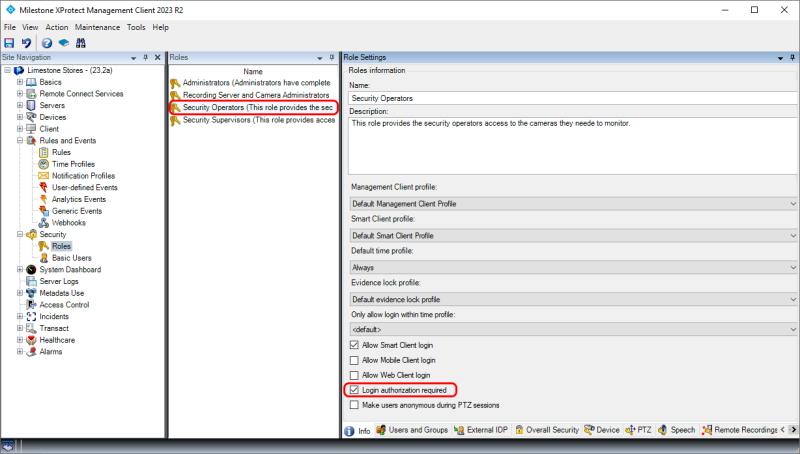Click the Rules and Events icon
Viewport: 800px width, 454px height.
click(x=32, y=141)
